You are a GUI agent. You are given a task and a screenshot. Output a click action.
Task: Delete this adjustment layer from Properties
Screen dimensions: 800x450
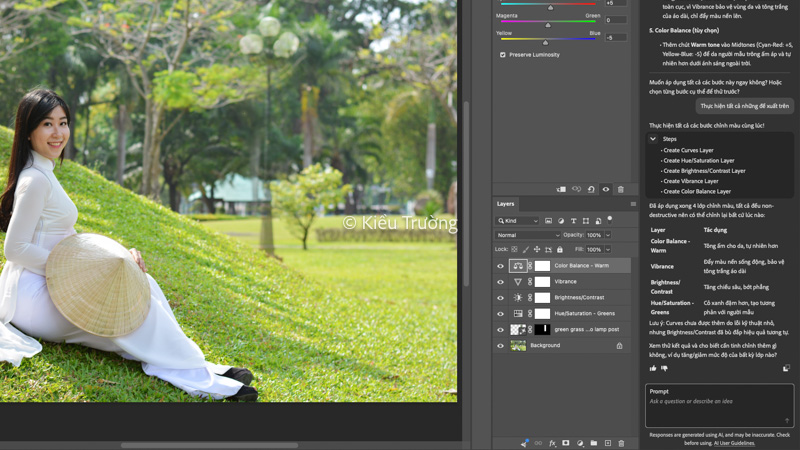(x=620, y=189)
